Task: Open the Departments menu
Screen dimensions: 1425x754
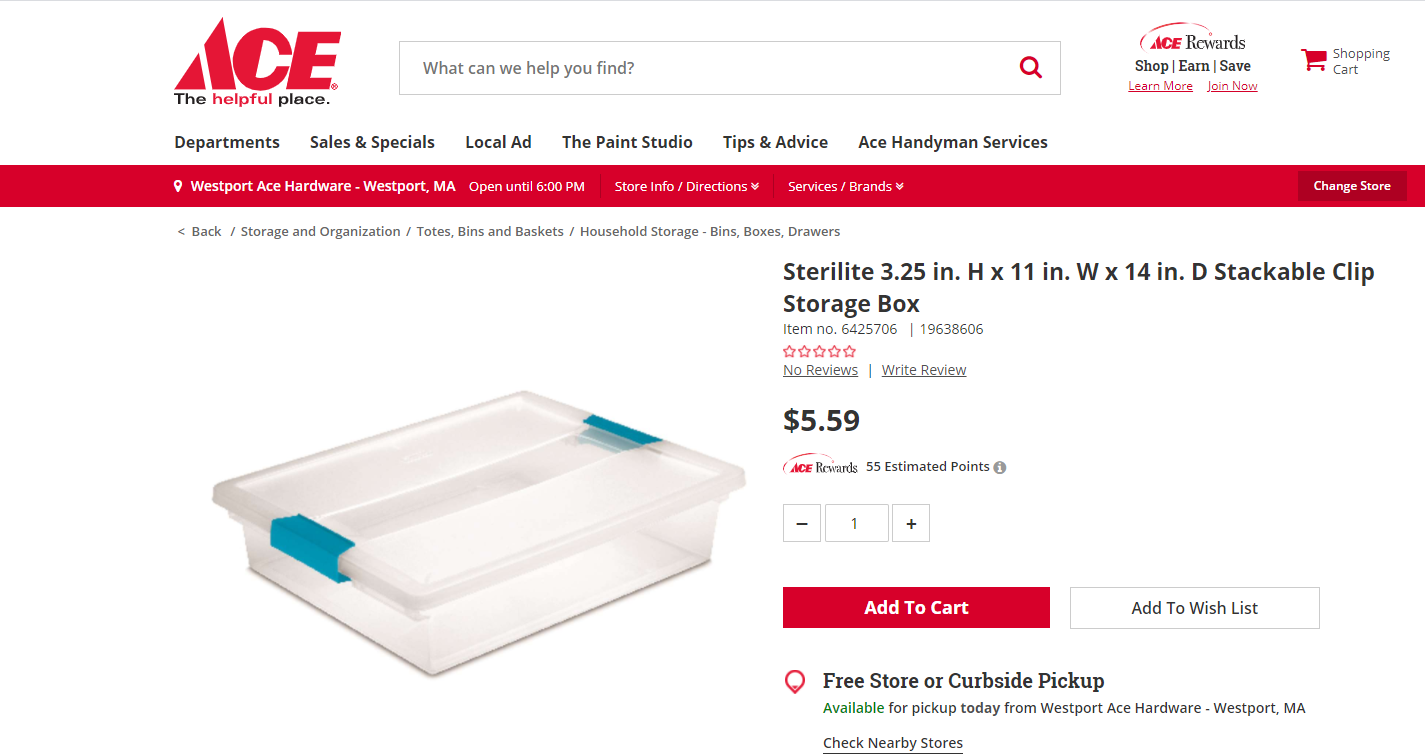Action: [x=227, y=142]
